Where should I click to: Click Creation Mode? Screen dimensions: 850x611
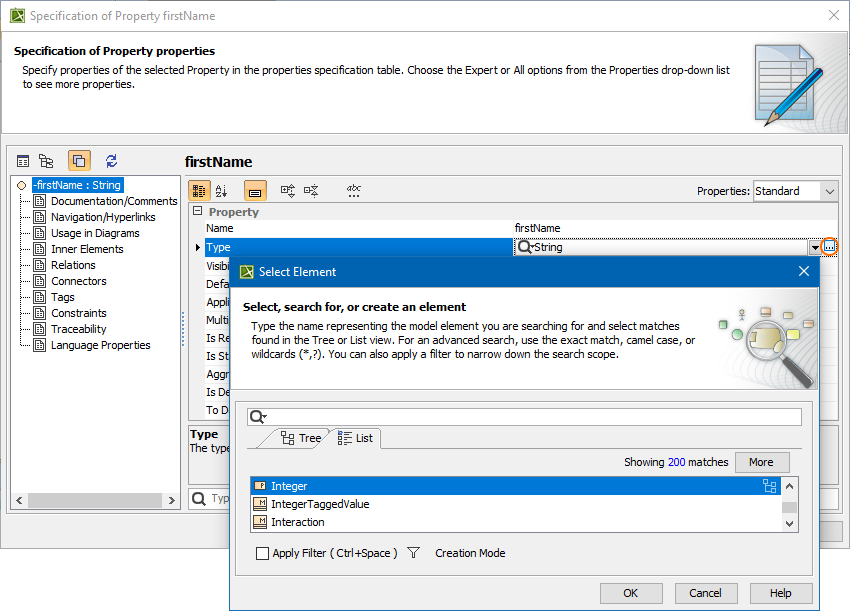click(x=470, y=553)
